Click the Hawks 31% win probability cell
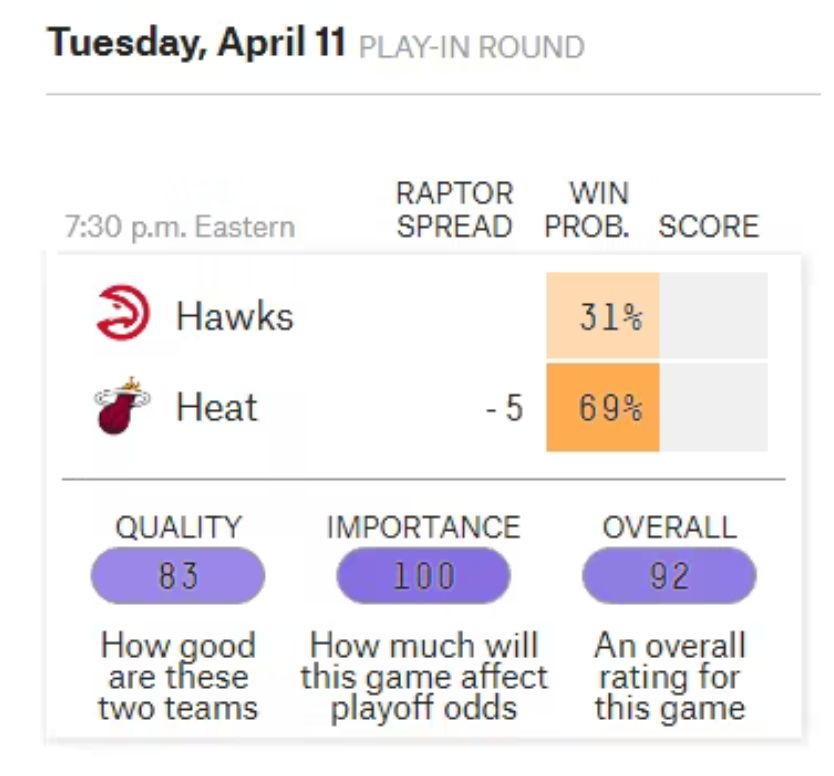 click(x=603, y=315)
